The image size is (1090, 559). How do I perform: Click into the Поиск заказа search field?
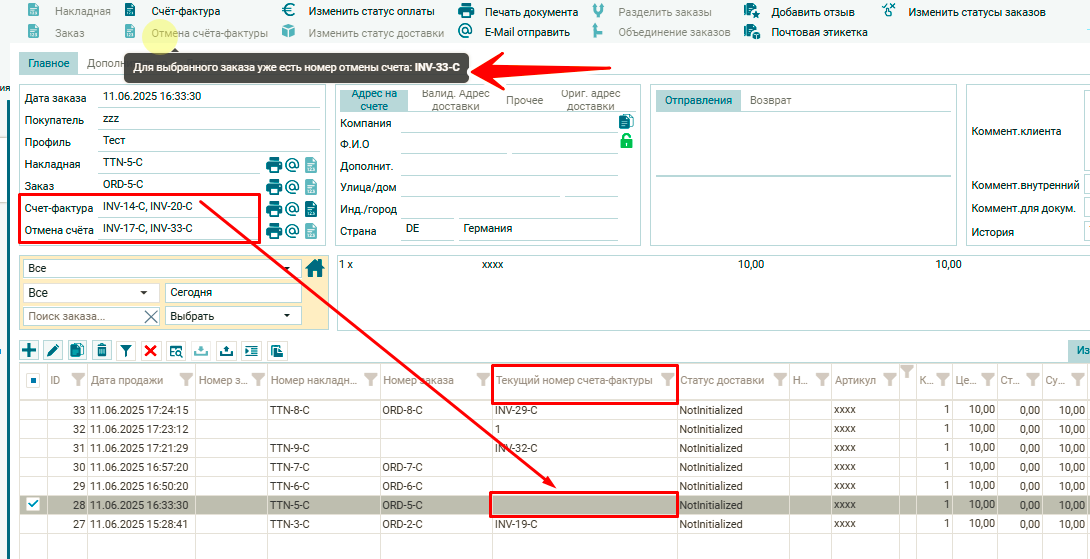(80, 316)
